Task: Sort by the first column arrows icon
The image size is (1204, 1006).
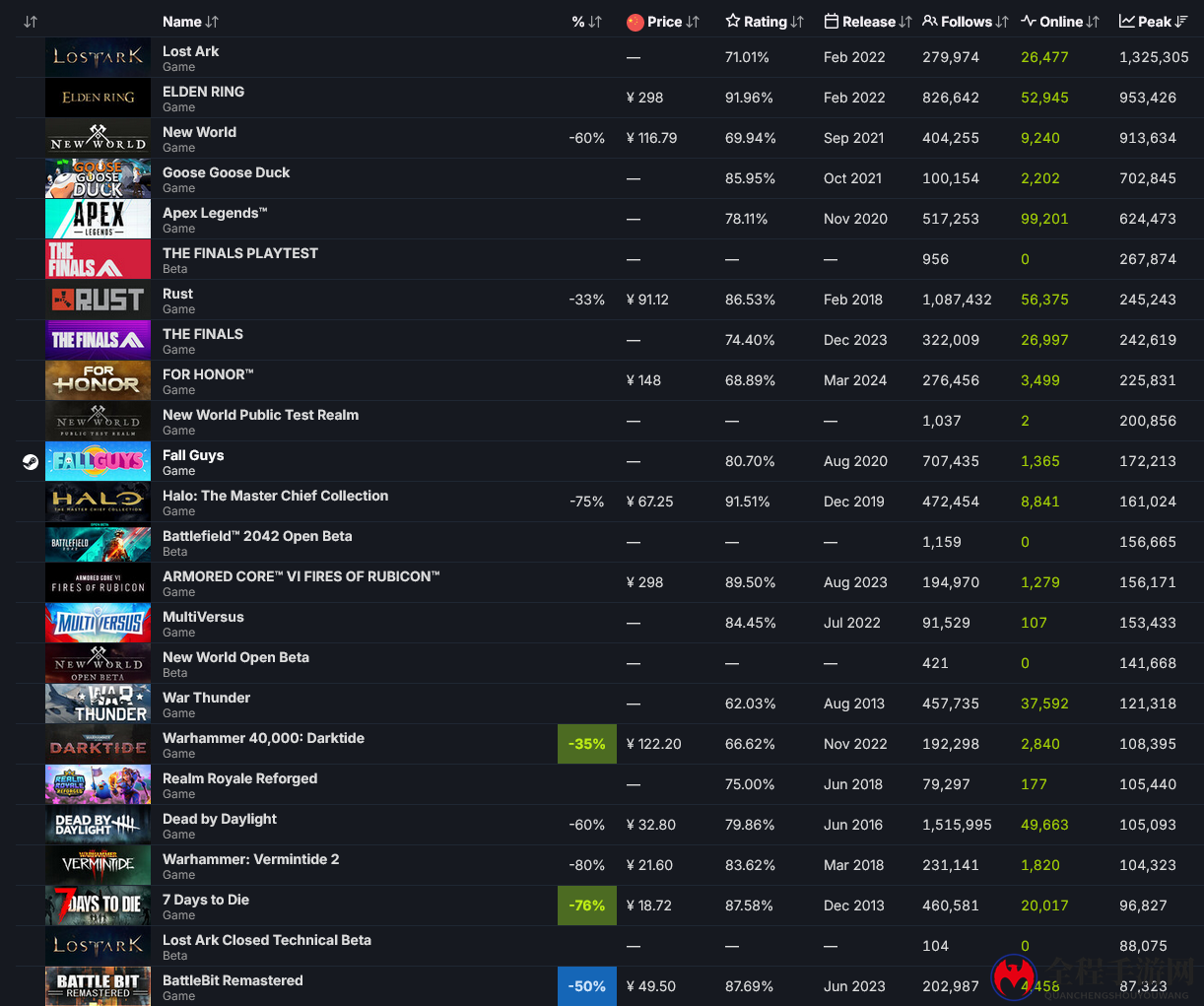Action: coord(31,22)
